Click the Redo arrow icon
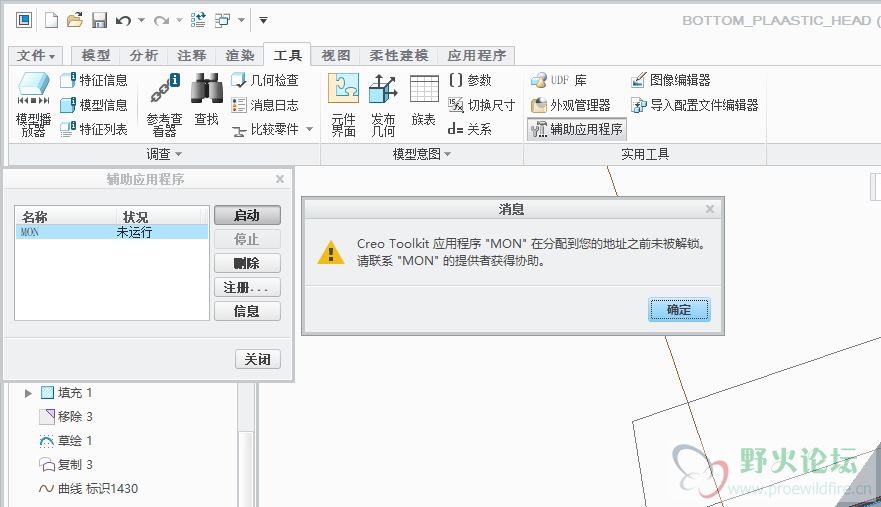The image size is (881, 507). (161, 21)
